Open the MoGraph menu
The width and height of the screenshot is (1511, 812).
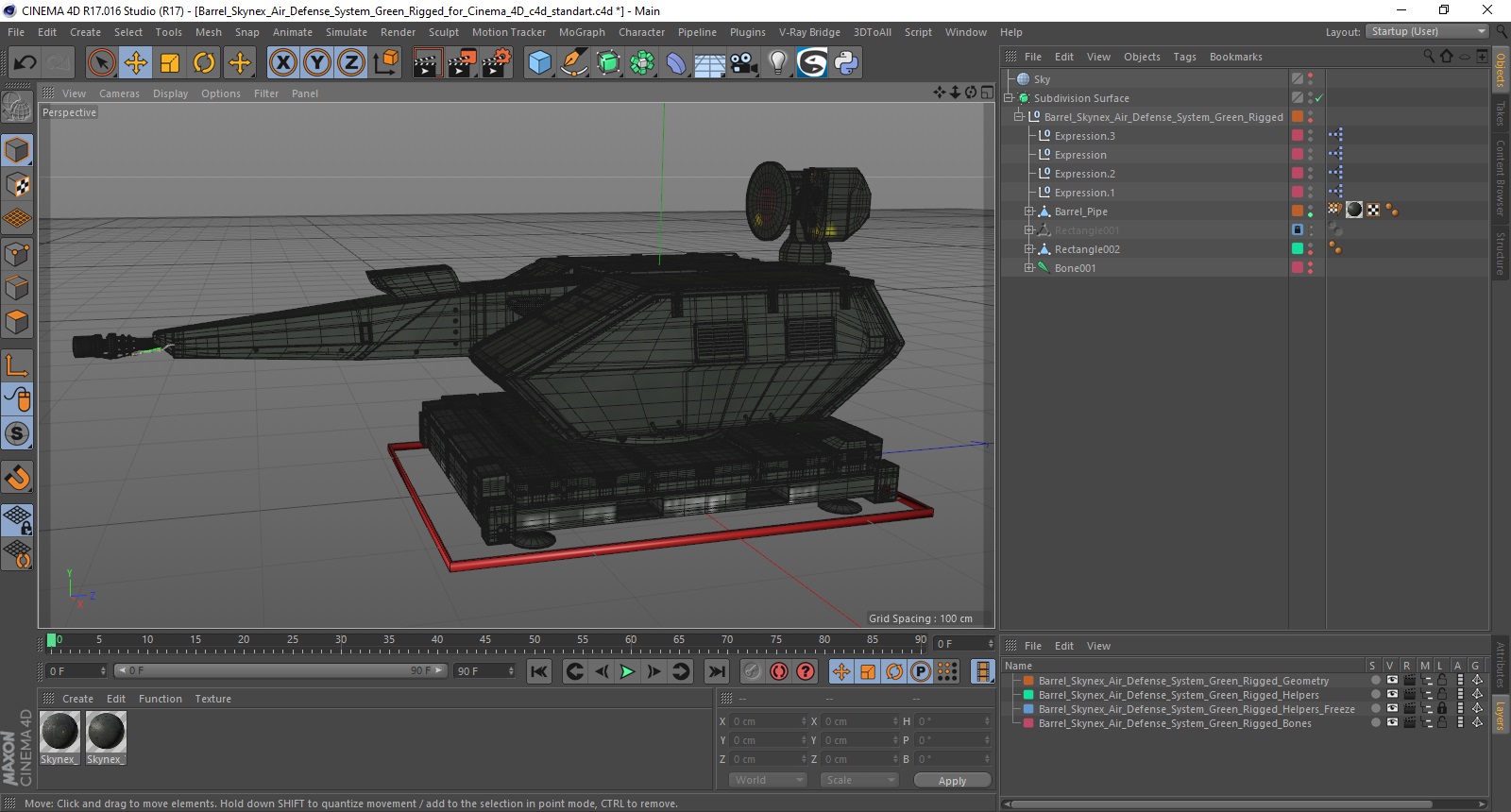pyautogui.click(x=582, y=32)
